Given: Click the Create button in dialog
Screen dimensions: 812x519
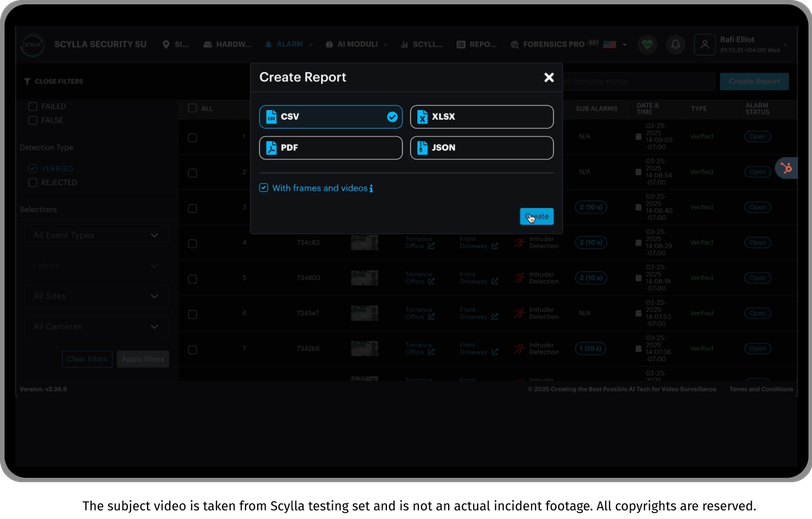Looking at the screenshot, I should pyautogui.click(x=536, y=217).
